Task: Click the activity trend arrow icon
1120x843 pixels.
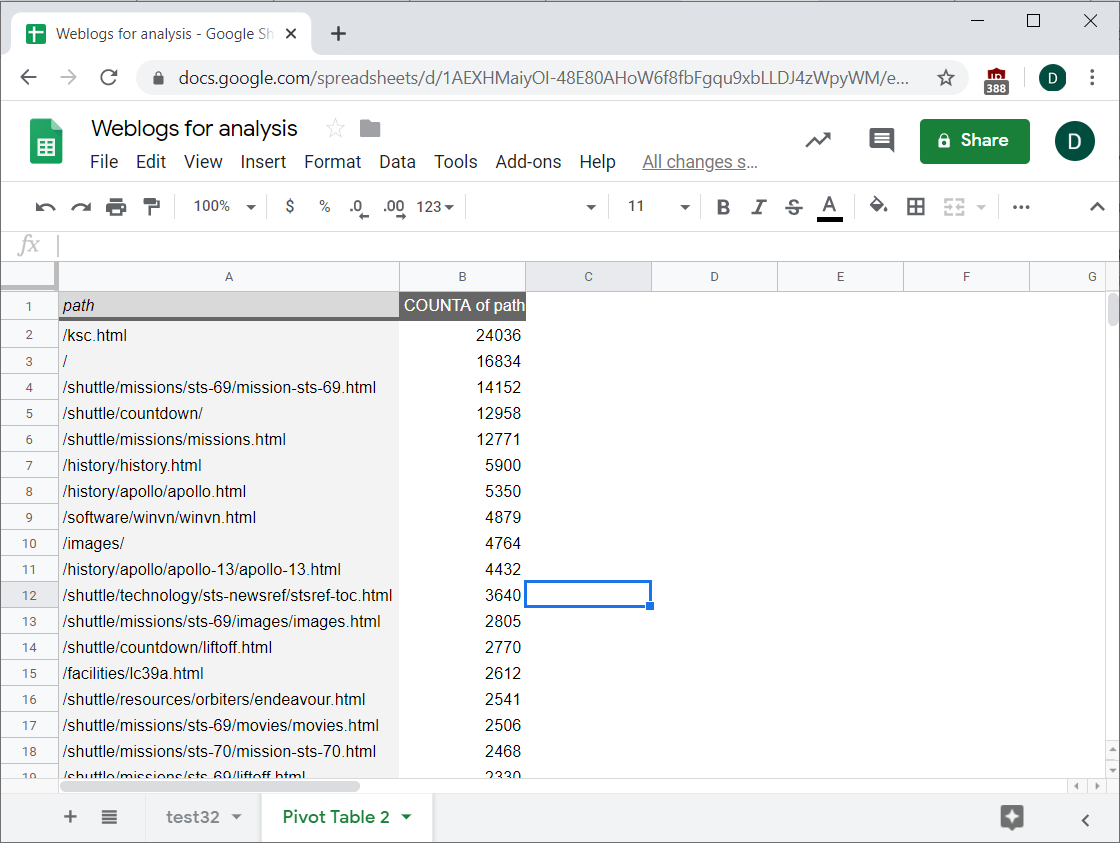Action: click(x=818, y=140)
